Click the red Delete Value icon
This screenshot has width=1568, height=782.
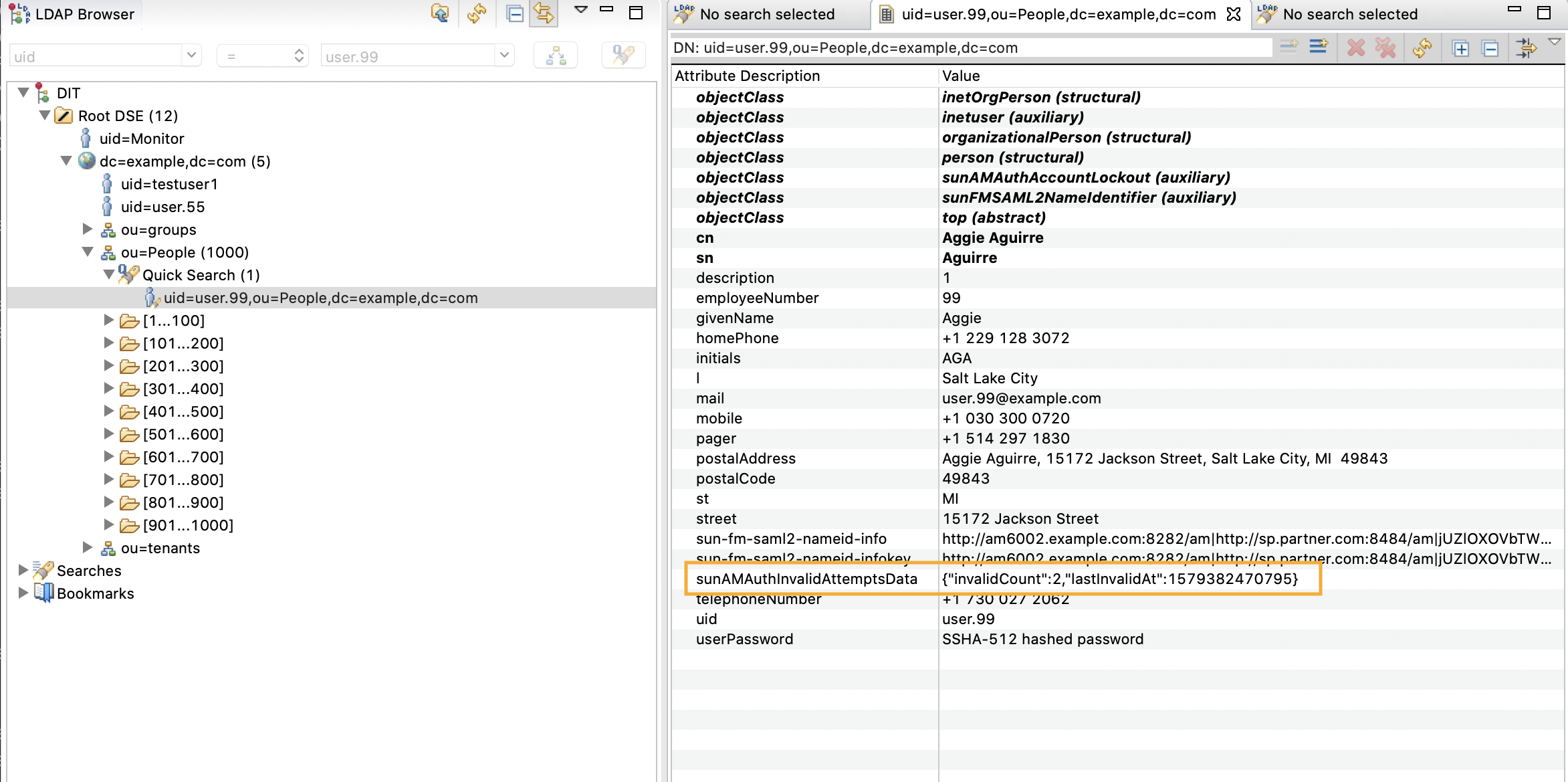coord(1355,47)
